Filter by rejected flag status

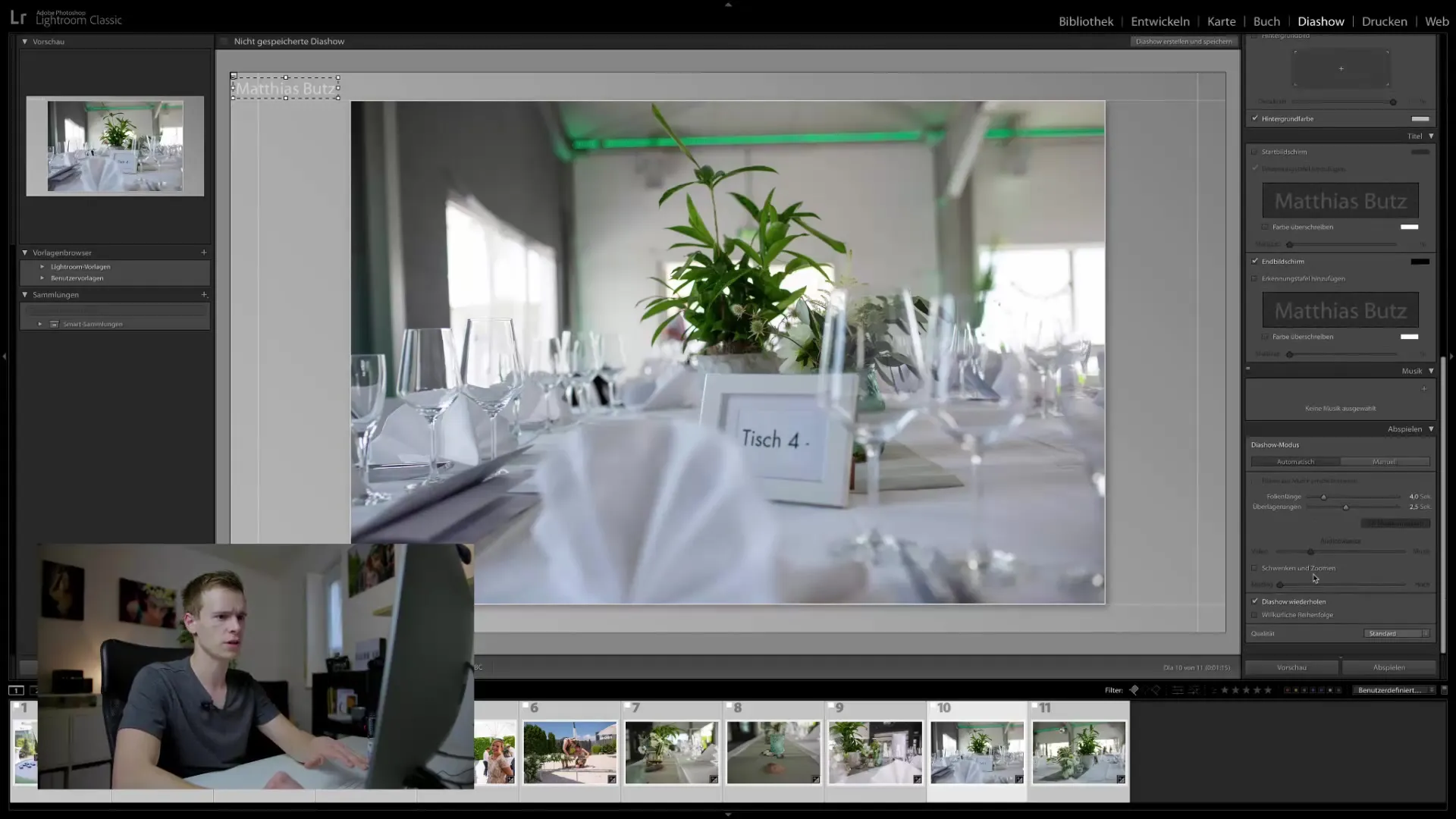point(1156,690)
